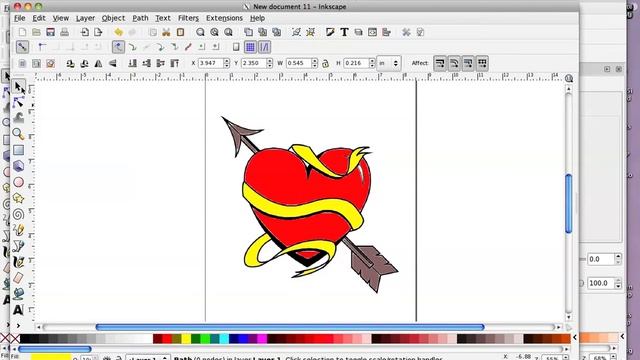640x360 pixels.
Task: Click the vertical canvas scrollbar
Action: [569, 203]
